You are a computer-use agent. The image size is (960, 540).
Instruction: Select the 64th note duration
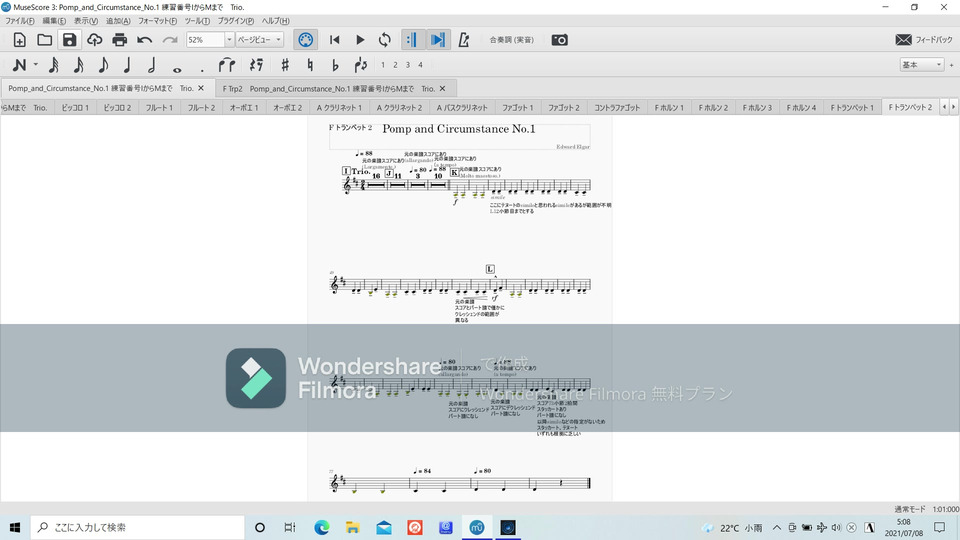(54, 65)
